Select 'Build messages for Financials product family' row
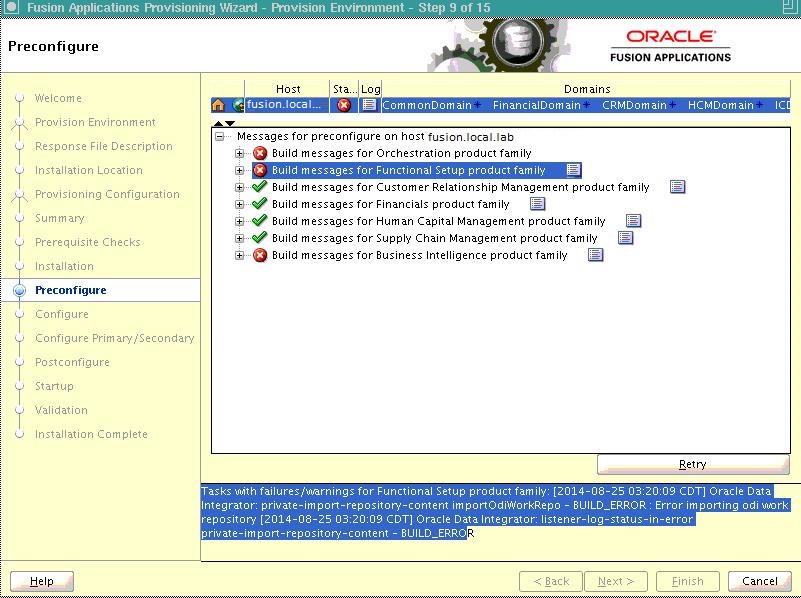This screenshot has width=801, height=598. click(391, 204)
